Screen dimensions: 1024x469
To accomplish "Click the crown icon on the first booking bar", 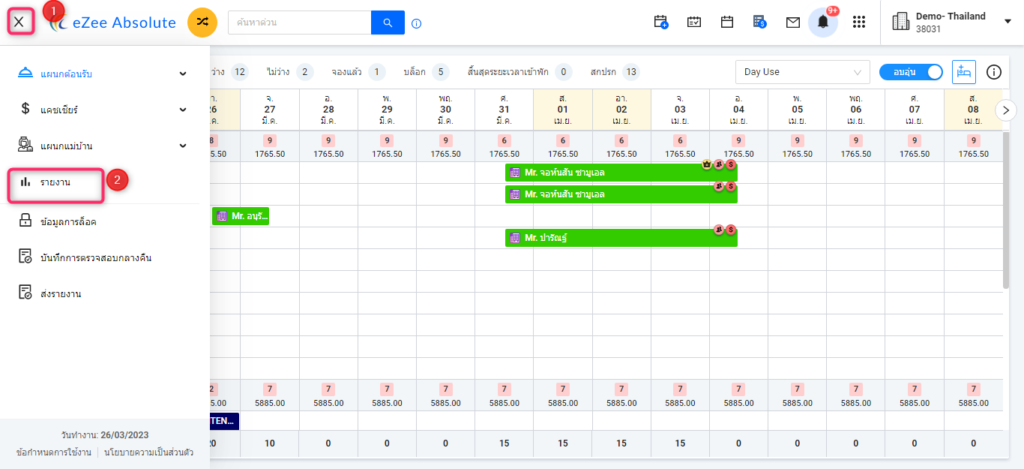I will tap(707, 165).
